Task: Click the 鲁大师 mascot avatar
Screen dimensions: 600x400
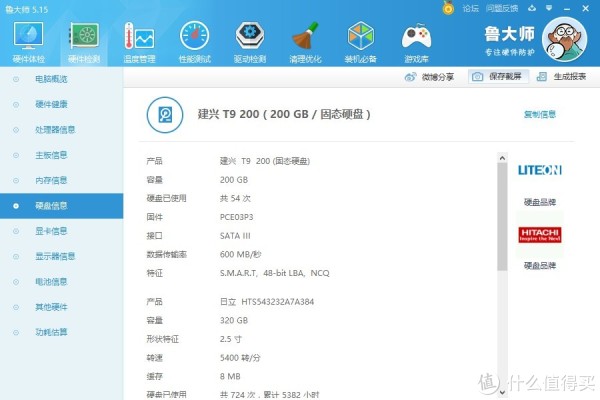Action: pos(564,39)
